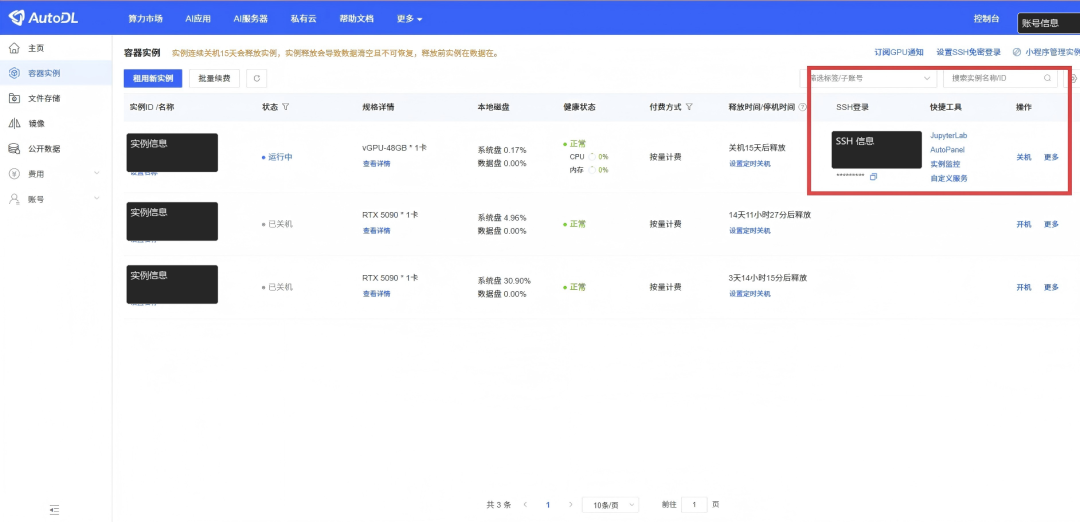Image resolution: width=1080 pixels, height=522 pixels.
Task: Open 订阅GPU通知 link
Action: coord(899,52)
